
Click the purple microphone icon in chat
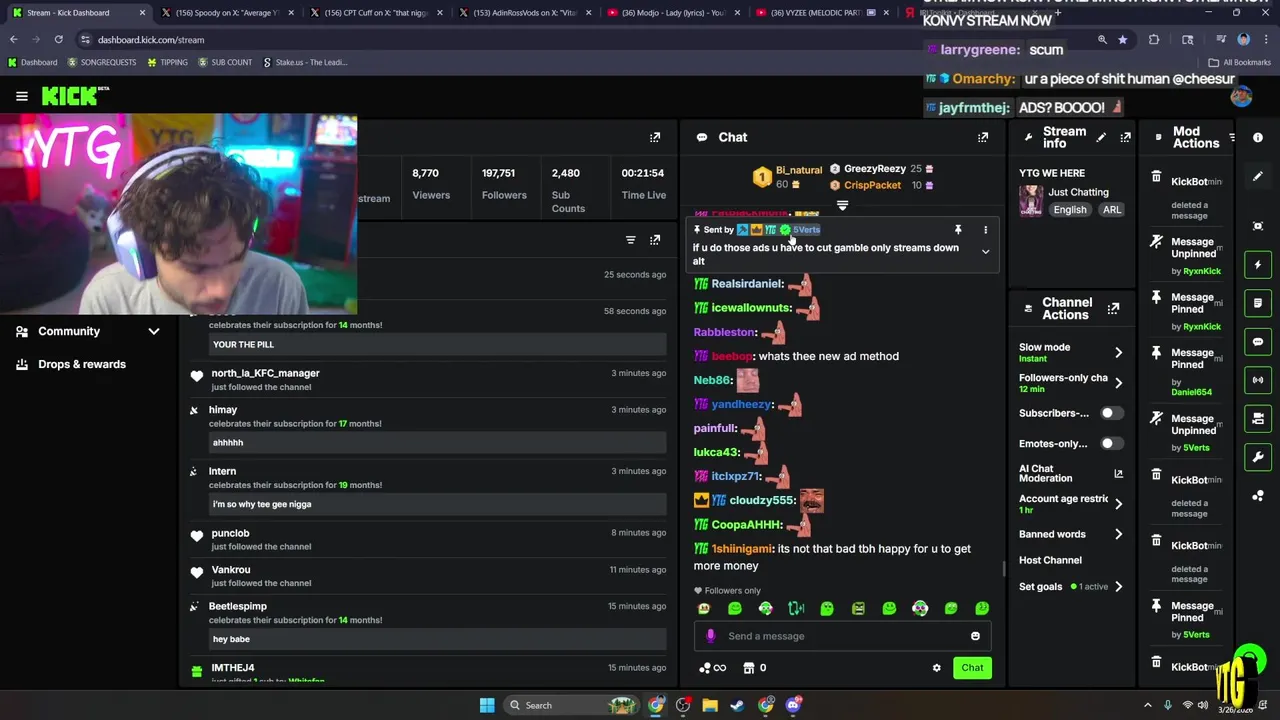(x=711, y=636)
